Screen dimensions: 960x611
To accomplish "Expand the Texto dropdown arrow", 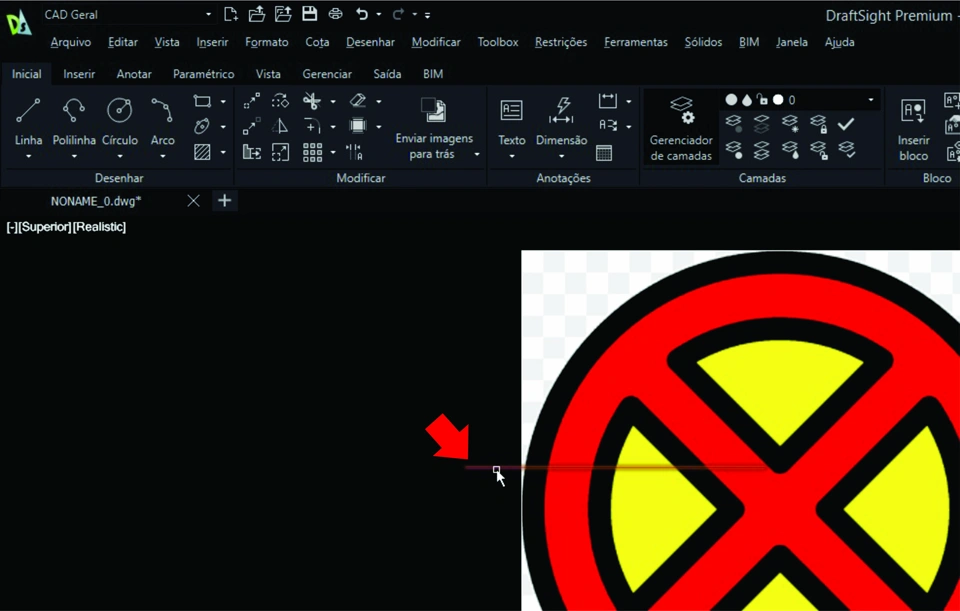I will click(x=511, y=157).
